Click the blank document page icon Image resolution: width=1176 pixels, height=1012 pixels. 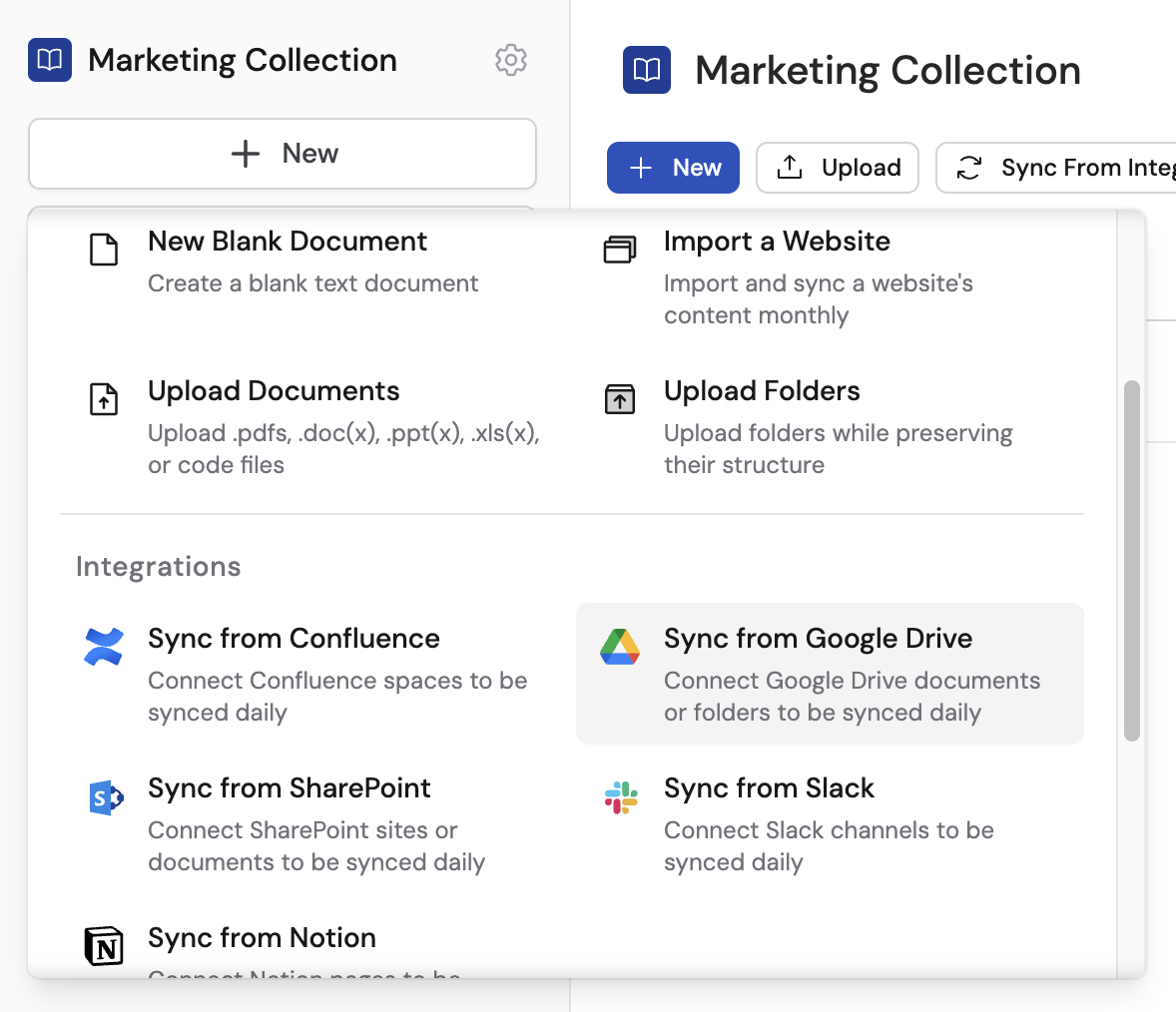tap(104, 250)
